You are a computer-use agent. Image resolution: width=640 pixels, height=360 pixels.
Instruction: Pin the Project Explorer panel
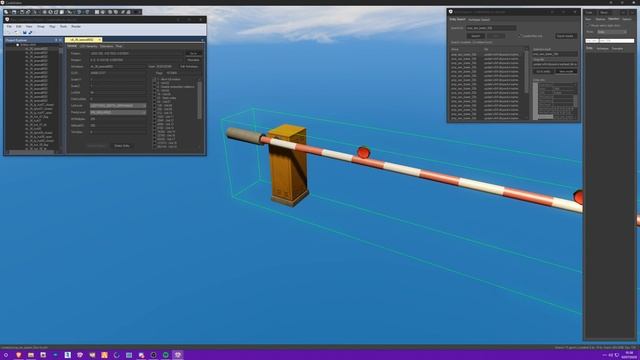(56, 40)
